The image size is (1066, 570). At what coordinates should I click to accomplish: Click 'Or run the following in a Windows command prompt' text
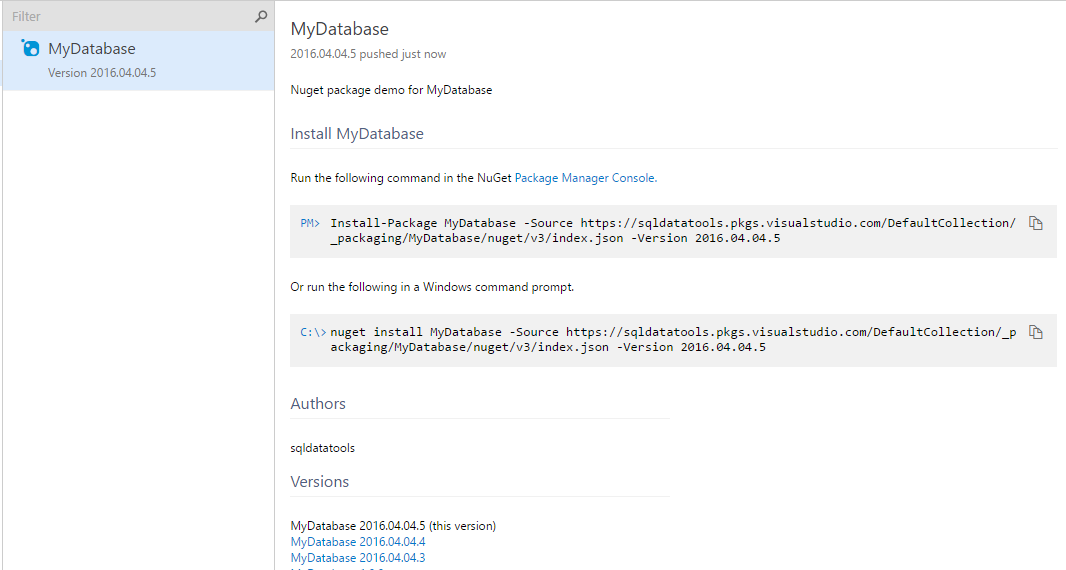(432, 287)
